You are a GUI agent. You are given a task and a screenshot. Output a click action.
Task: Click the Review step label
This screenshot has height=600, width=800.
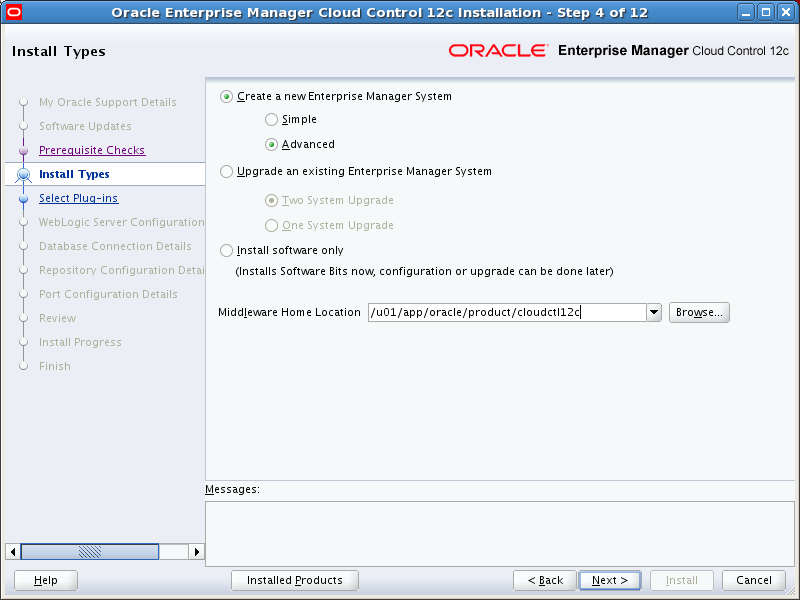click(58, 318)
